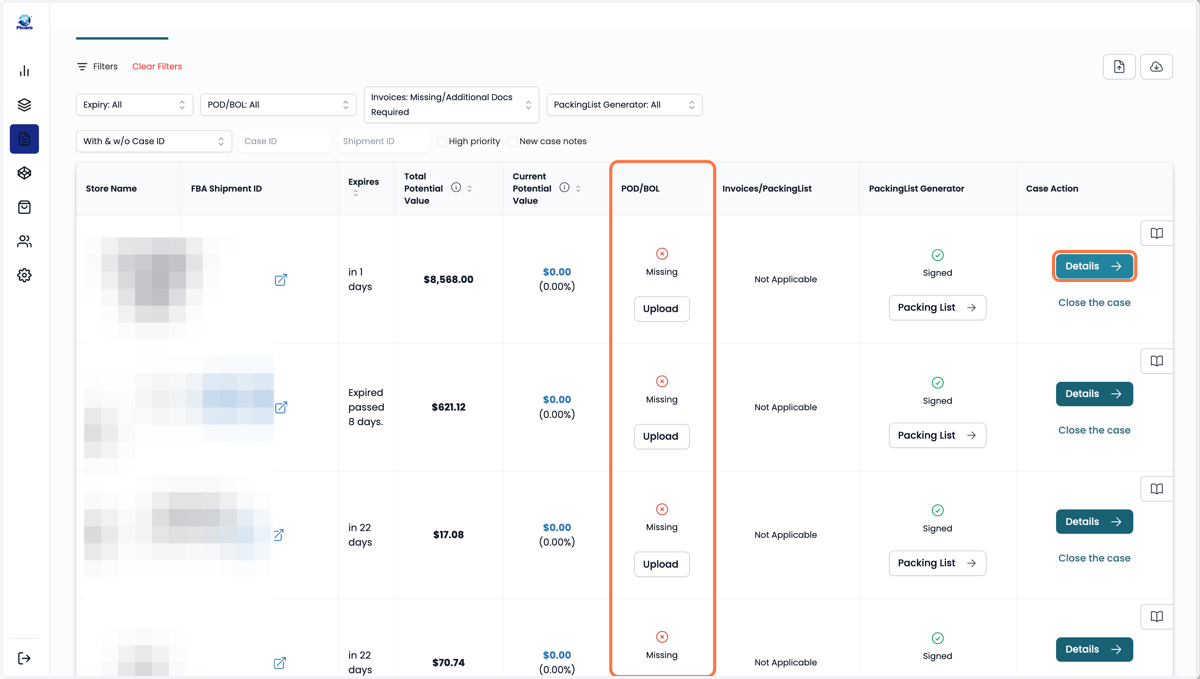Open the book notes icon for $17.08 row
Viewport: 1200px width, 679px height.
[x=1157, y=489]
